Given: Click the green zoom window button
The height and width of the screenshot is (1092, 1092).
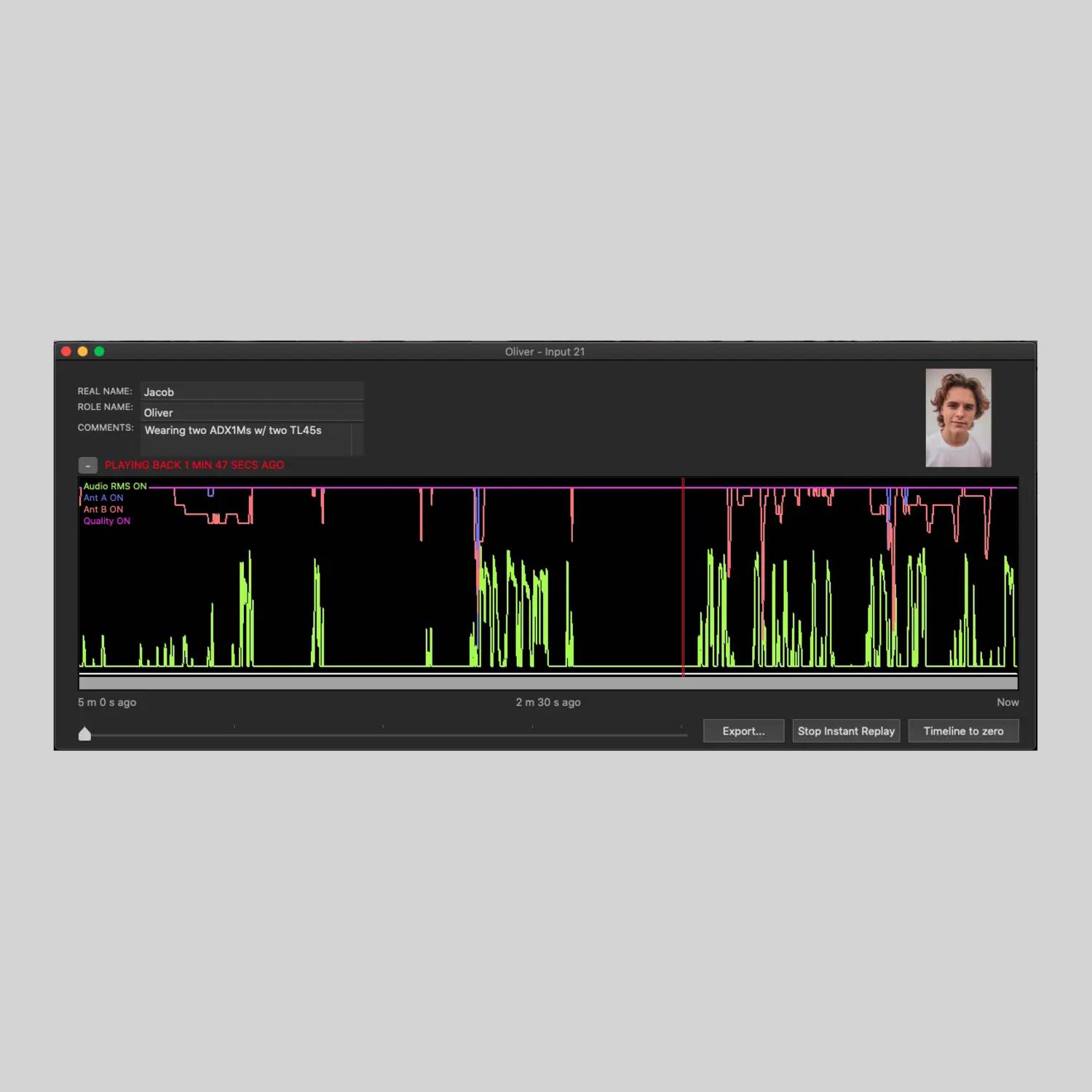Looking at the screenshot, I should tap(100, 352).
